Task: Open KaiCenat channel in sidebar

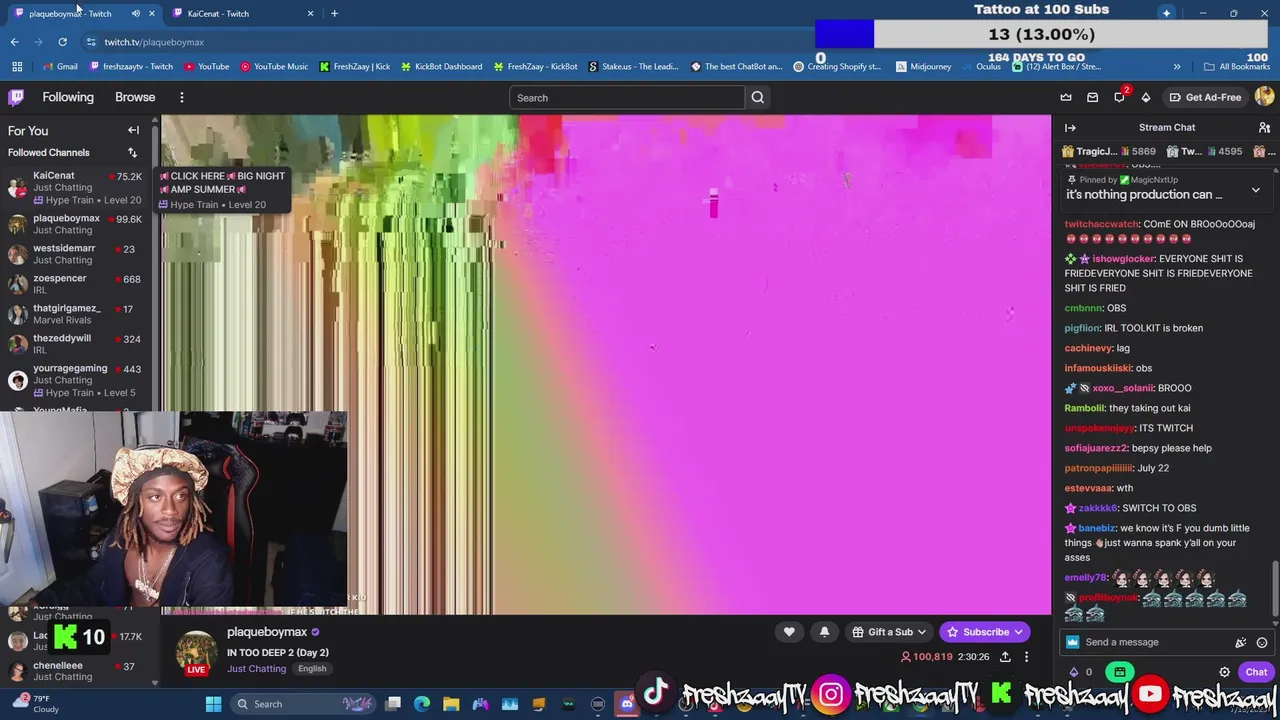Action: pyautogui.click(x=76, y=187)
